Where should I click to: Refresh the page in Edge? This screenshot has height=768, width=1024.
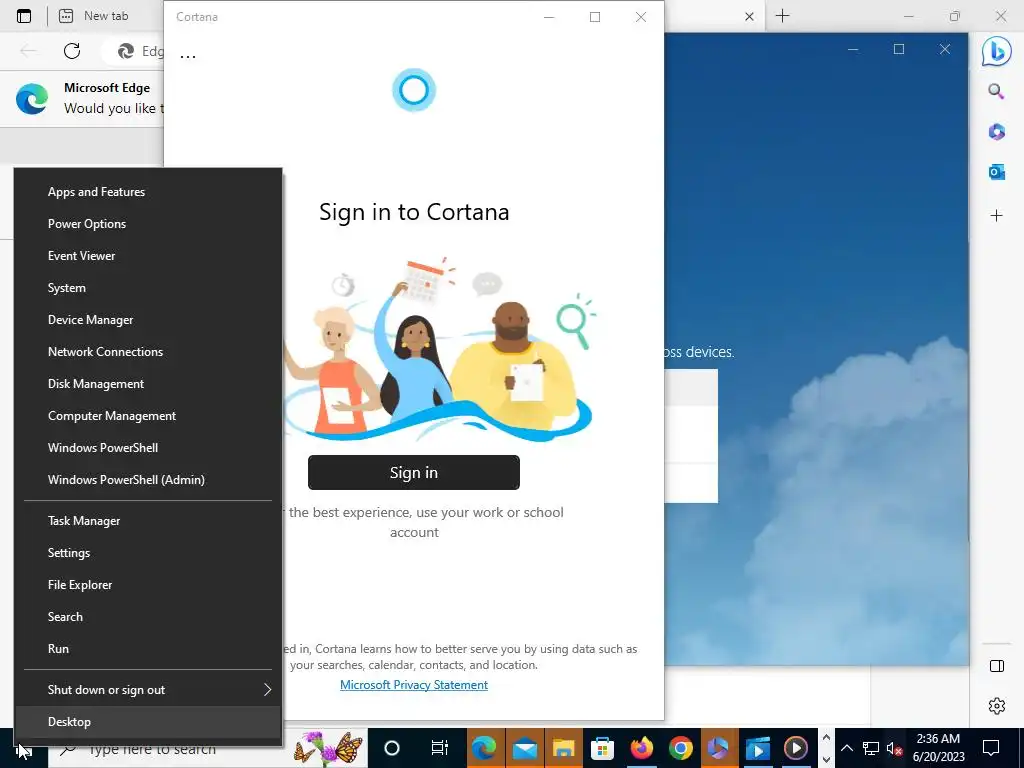click(72, 51)
